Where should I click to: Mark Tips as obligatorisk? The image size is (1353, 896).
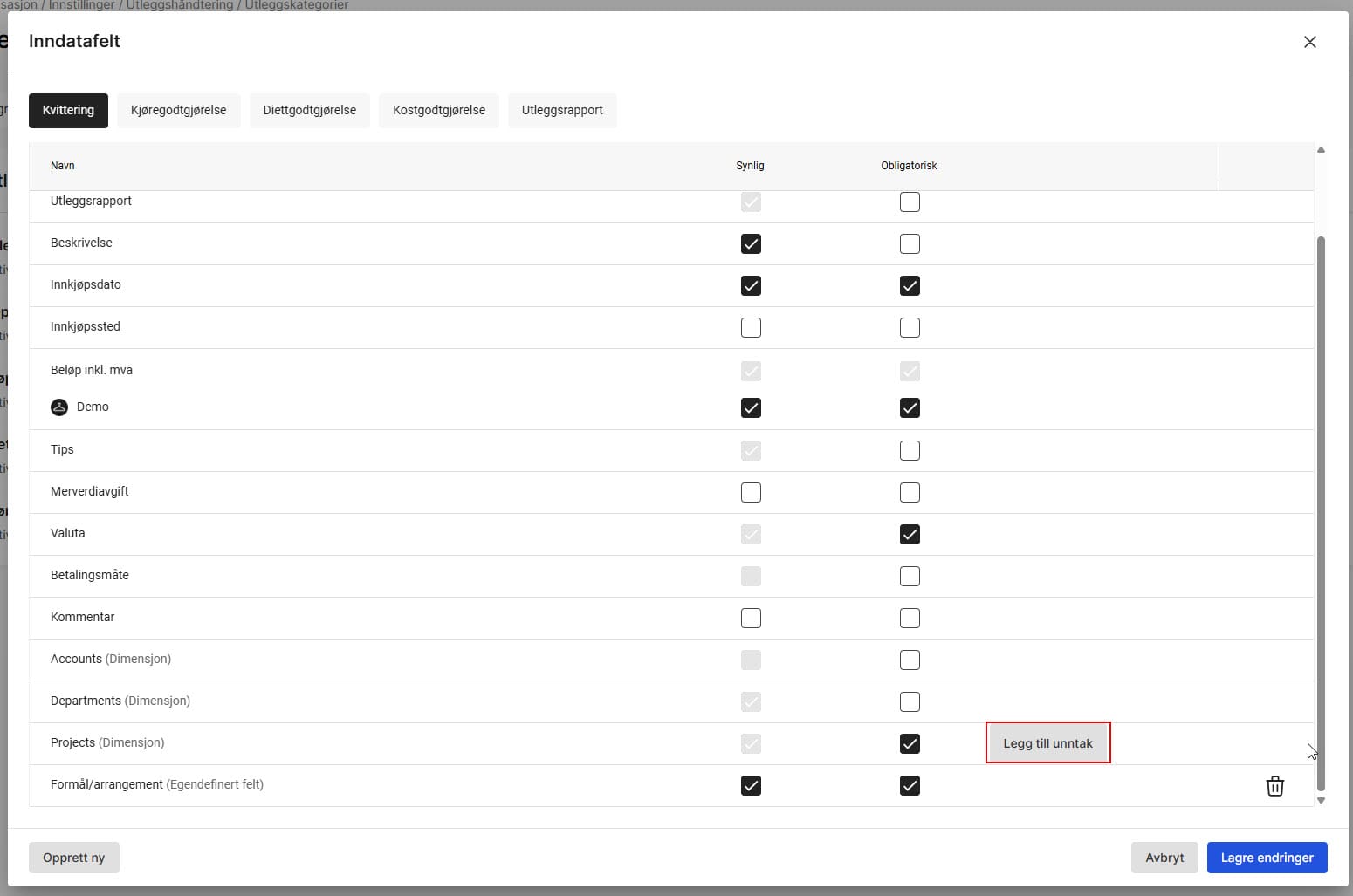(910, 451)
